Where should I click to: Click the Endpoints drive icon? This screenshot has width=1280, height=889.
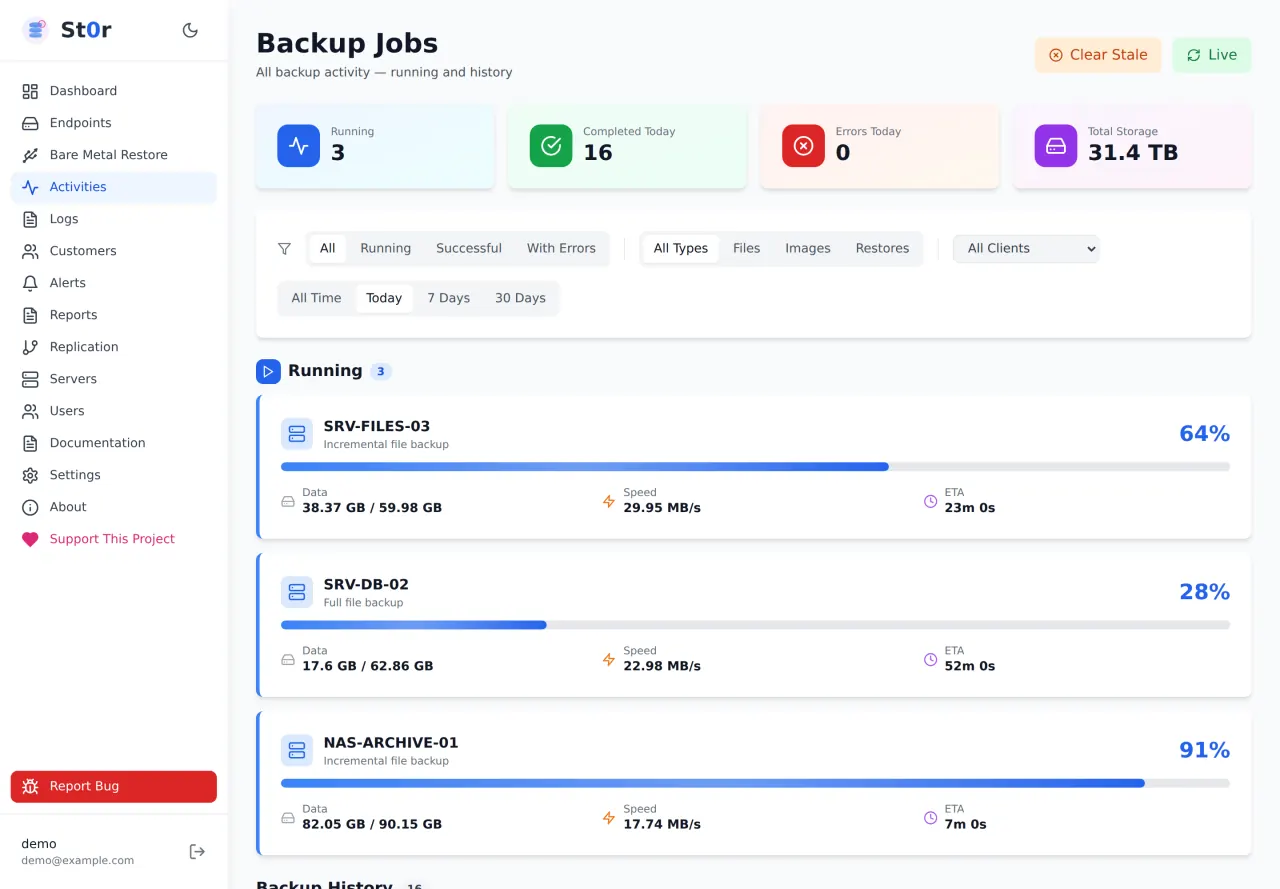[30, 123]
